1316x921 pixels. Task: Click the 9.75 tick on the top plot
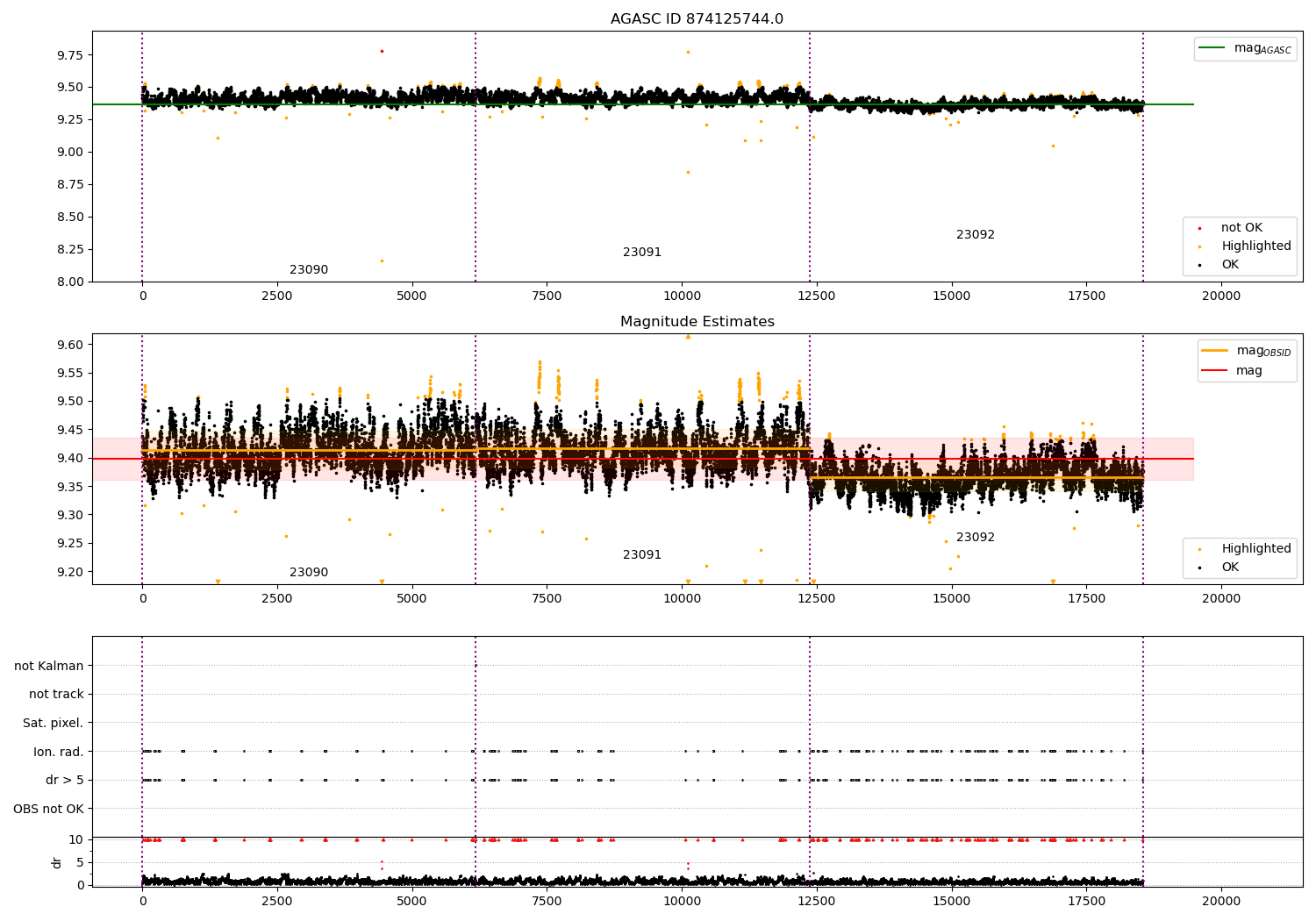coord(69,55)
